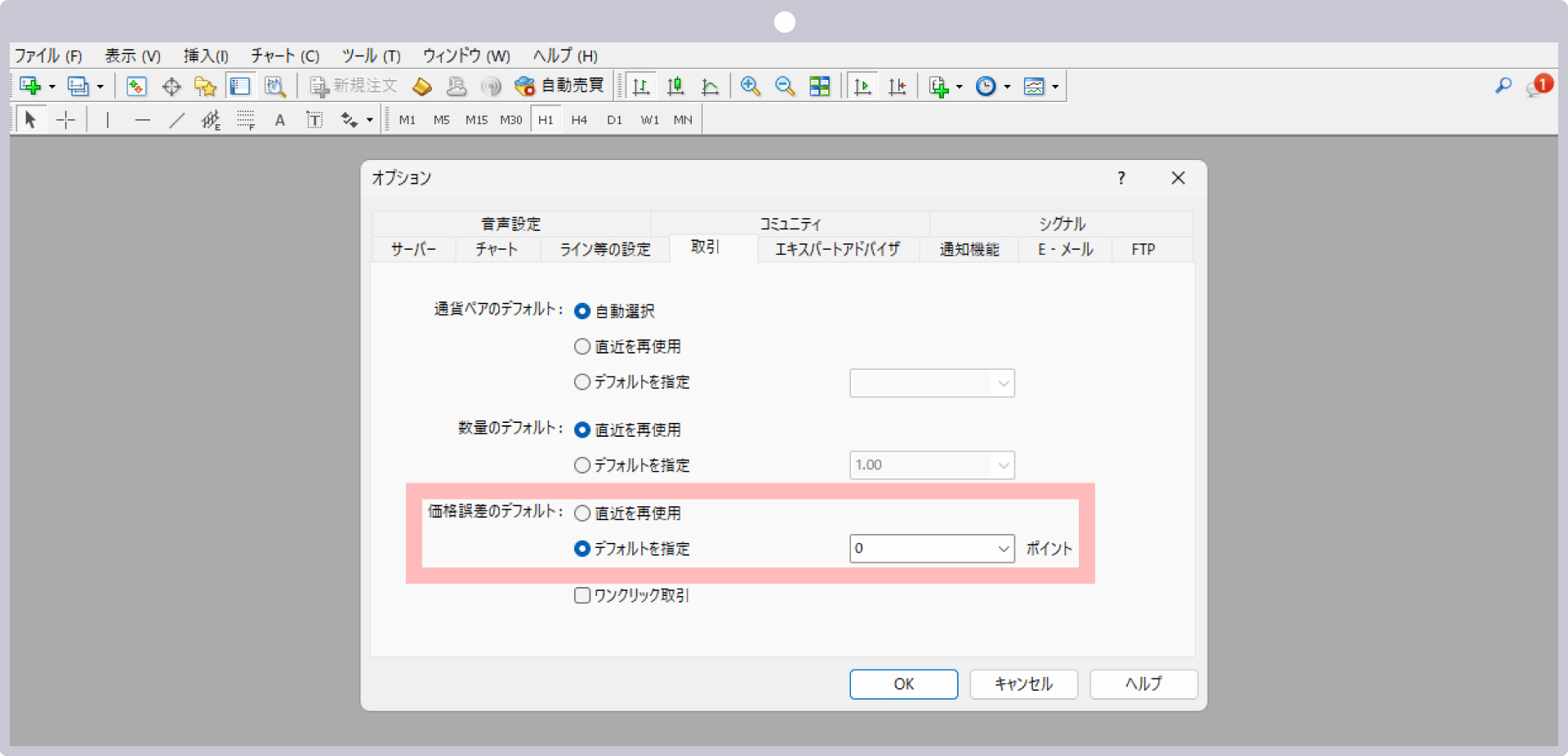Switch to bar chart icon

pos(641,86)
